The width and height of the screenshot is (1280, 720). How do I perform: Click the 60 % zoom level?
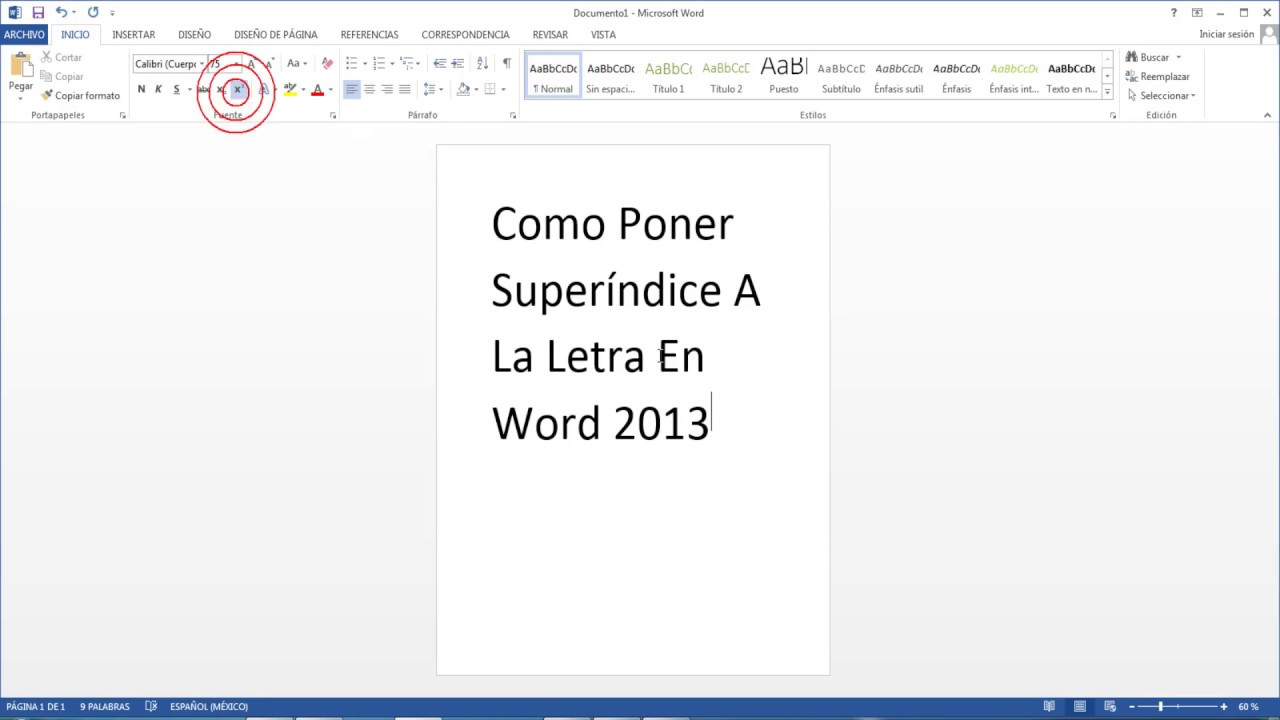(x=1248, y=707)
